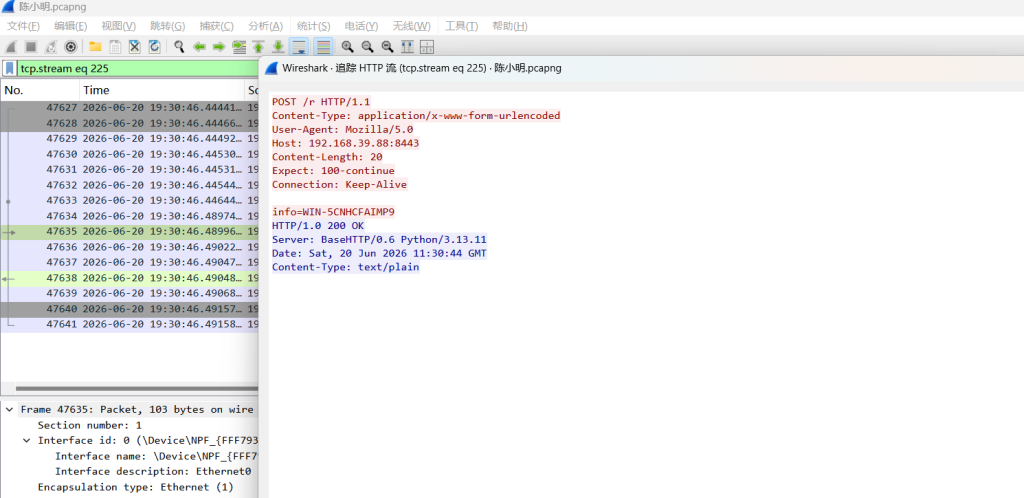Select packet row 47629
This screenshot has width=1024, height=498.
click(129, 138)
